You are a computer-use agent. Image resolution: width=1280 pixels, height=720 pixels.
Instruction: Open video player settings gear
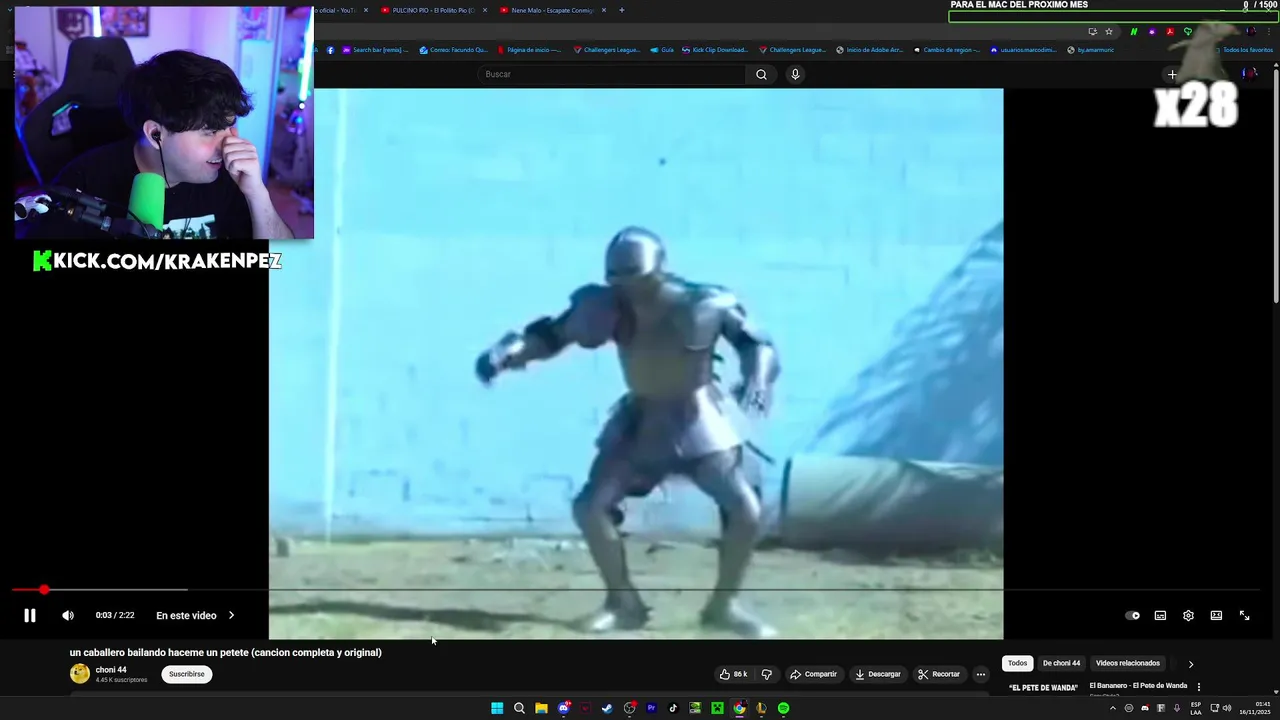1188,616
